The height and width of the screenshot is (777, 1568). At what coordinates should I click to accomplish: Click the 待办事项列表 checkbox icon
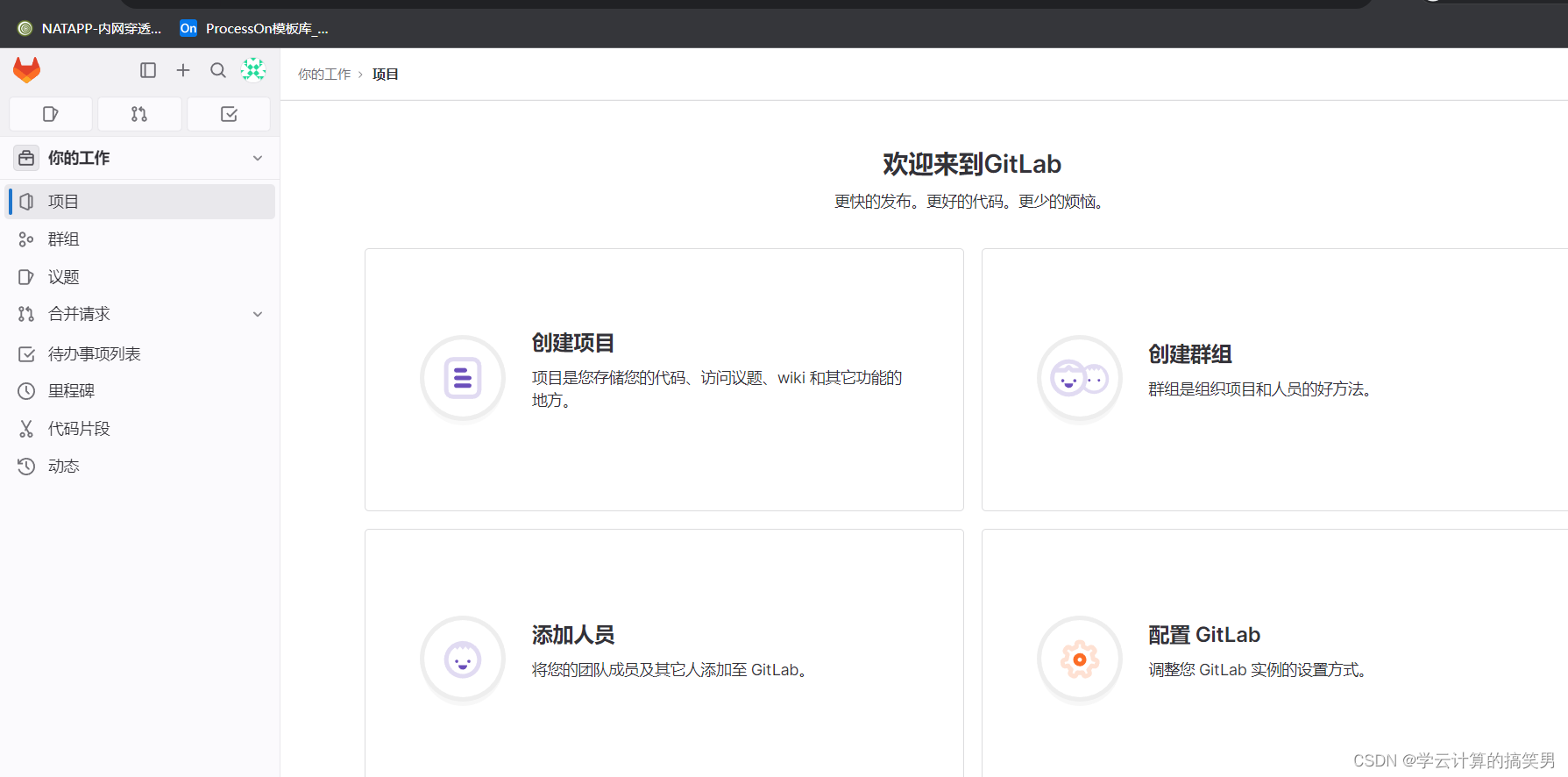26,354
